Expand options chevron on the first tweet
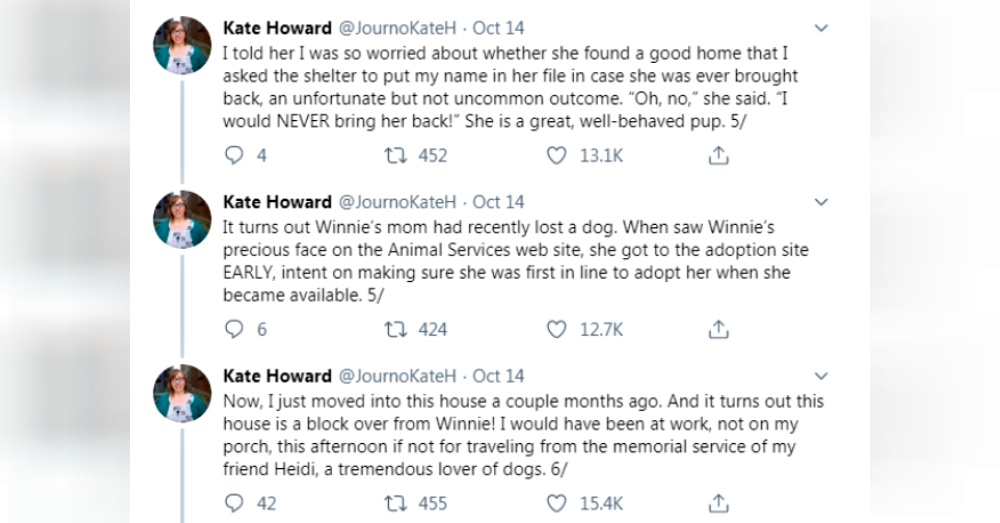 [x=821, y=28]
